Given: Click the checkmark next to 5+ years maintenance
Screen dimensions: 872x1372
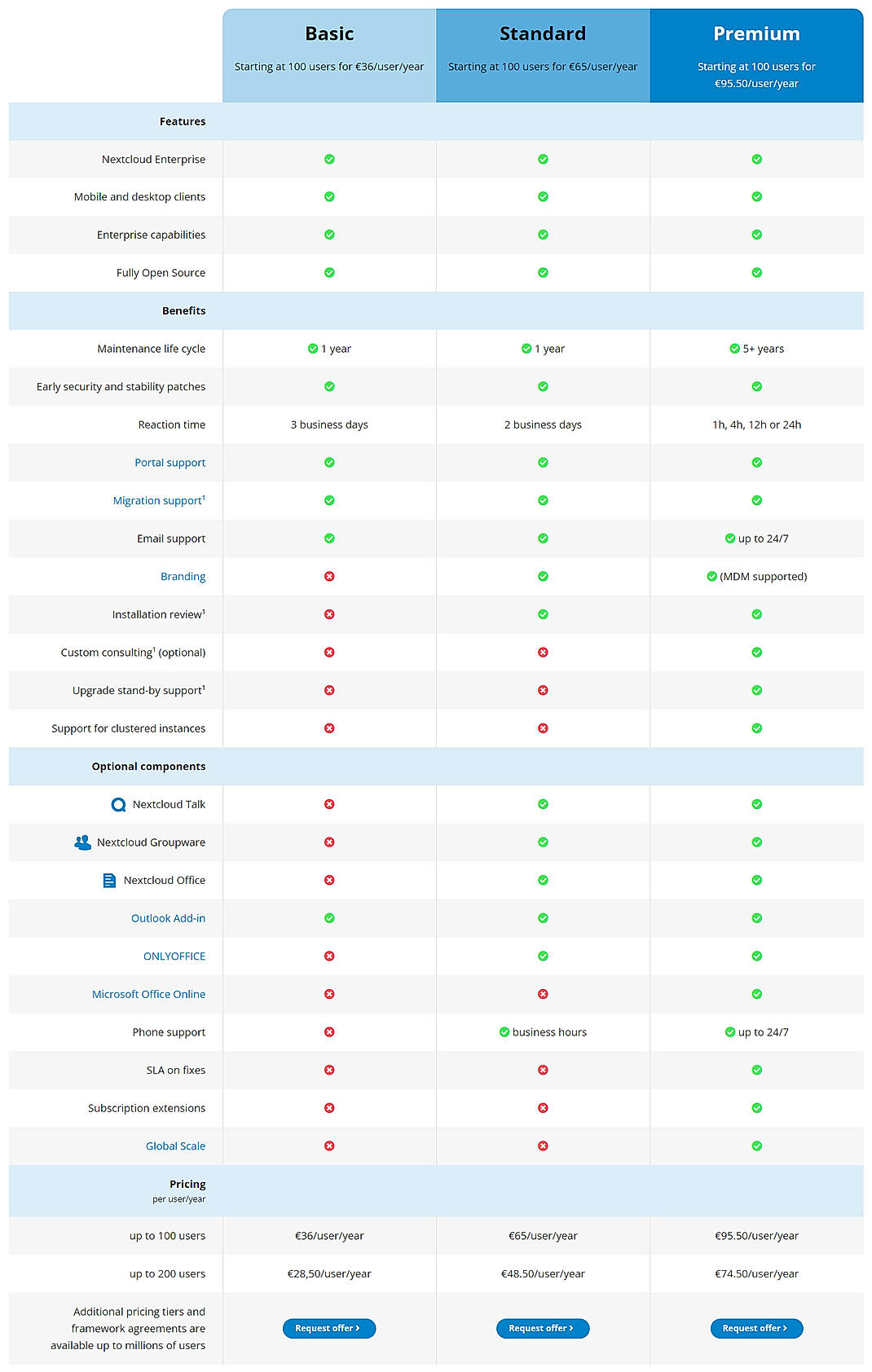Looking at the screenshot, I should click(733, 348).
